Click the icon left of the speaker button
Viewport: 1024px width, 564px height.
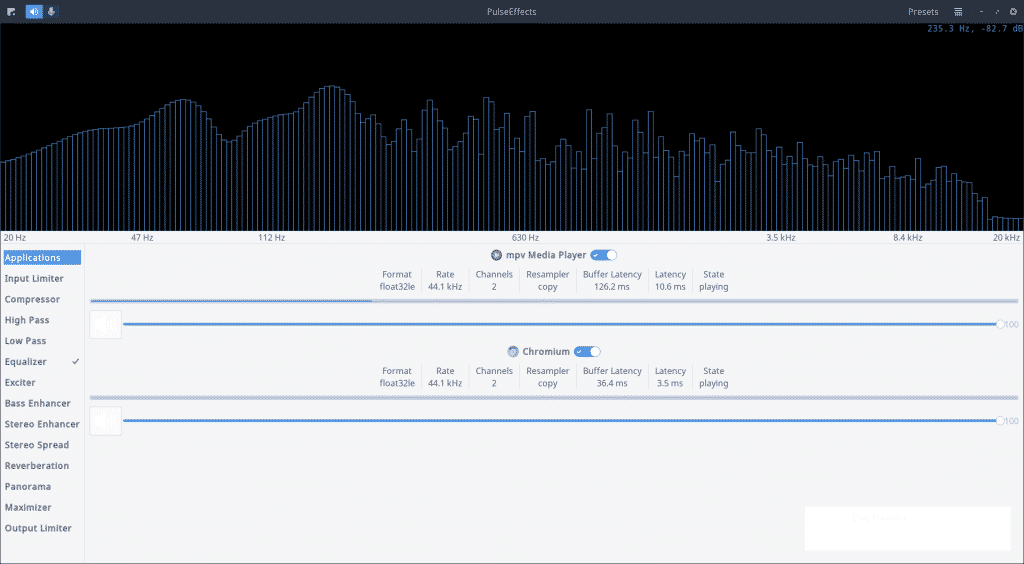click(x=11, y=12)
